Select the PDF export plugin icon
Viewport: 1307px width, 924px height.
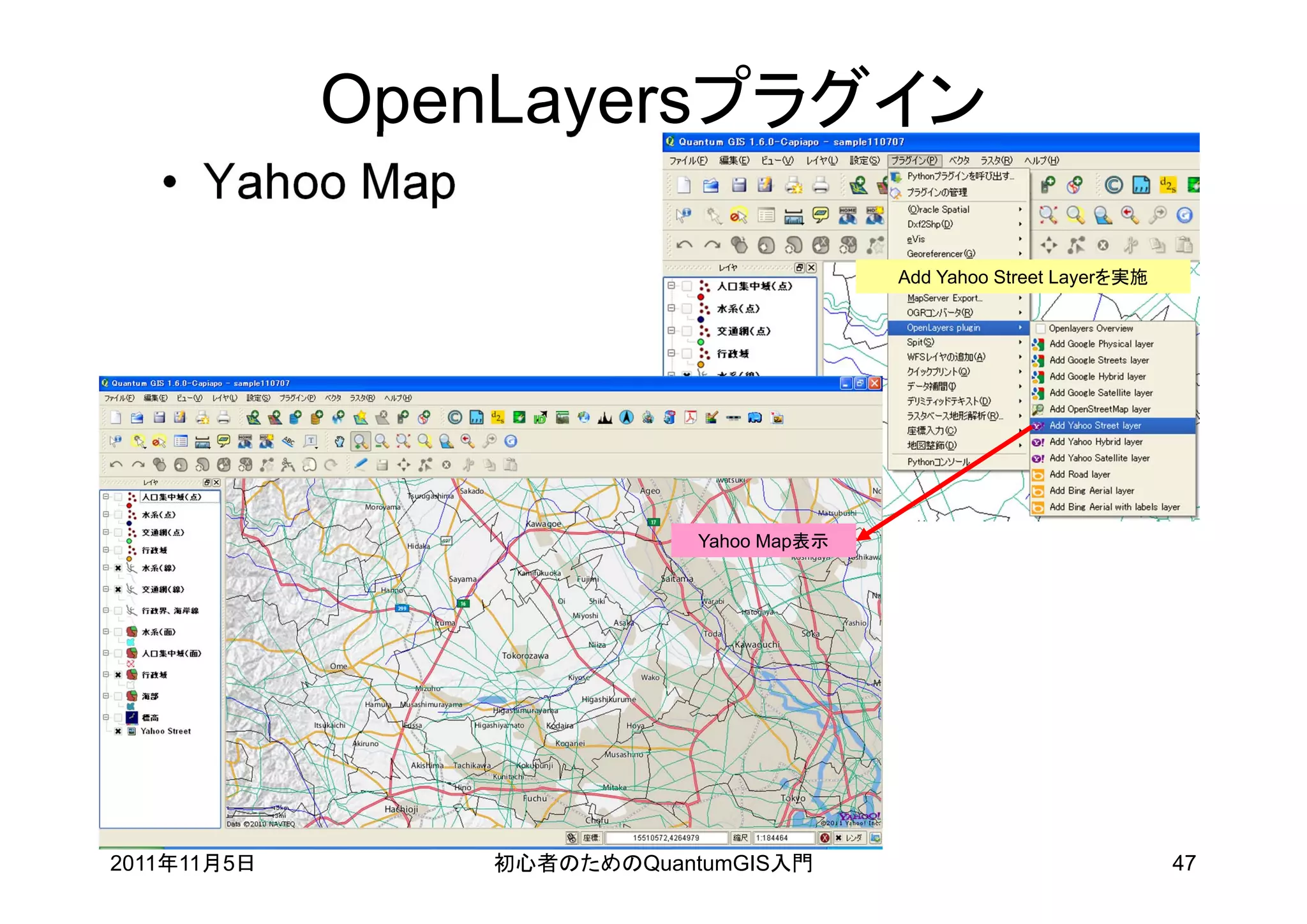click(x=691, y=418)
